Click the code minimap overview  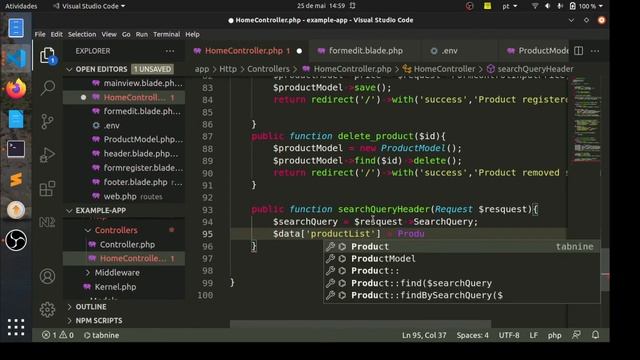pos(586,120)
